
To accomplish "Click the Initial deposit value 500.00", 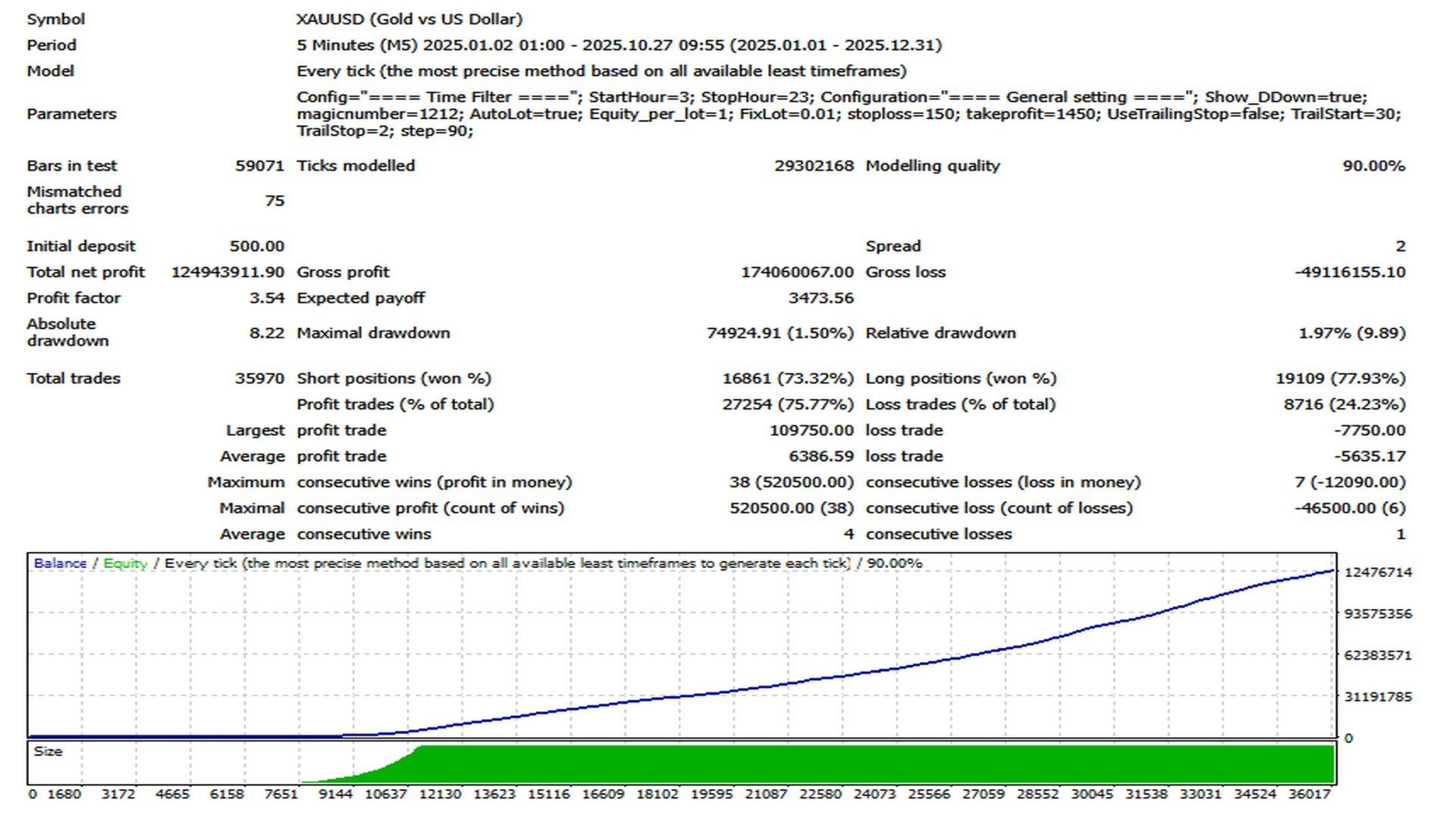I will pyautogui.click(x=256, y=246).
